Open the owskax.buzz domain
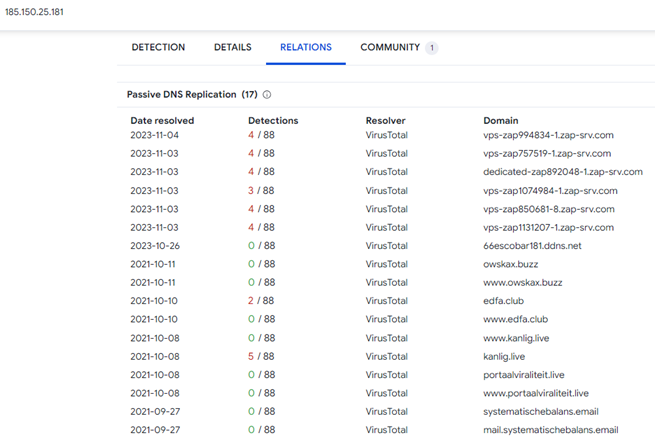 tap(511, 264)
